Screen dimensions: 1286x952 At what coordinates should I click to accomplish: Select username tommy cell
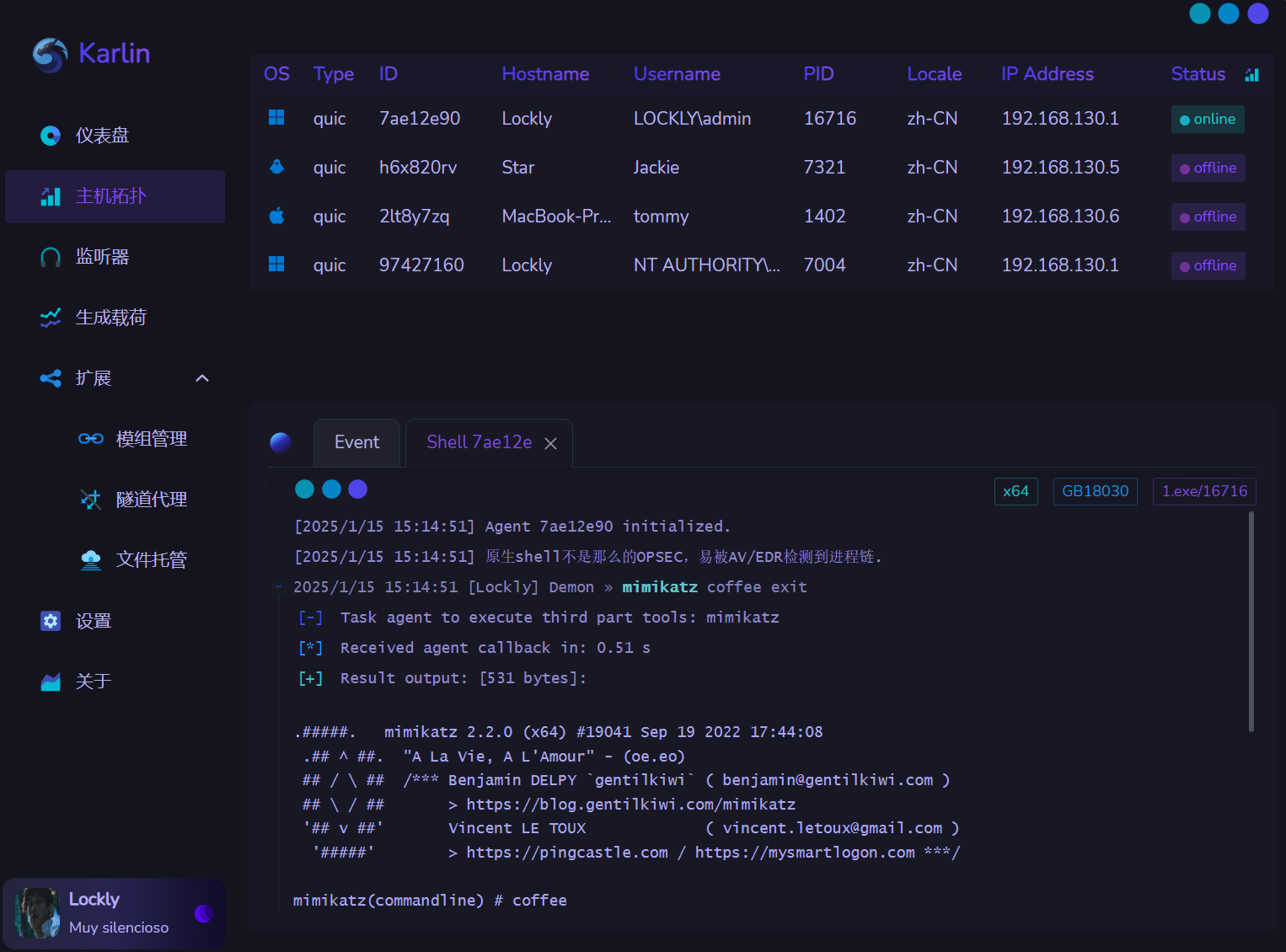[661, 217]
